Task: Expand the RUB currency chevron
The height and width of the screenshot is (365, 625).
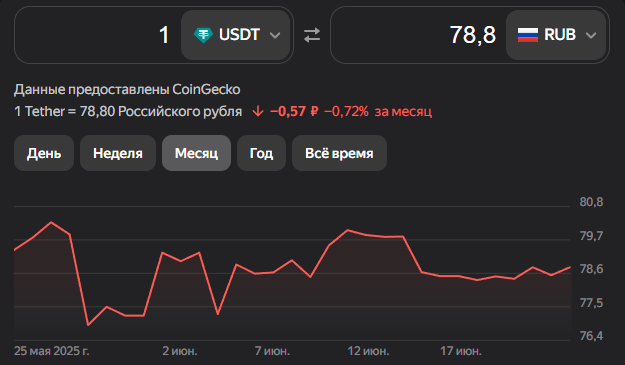Action: coord(591,35)
